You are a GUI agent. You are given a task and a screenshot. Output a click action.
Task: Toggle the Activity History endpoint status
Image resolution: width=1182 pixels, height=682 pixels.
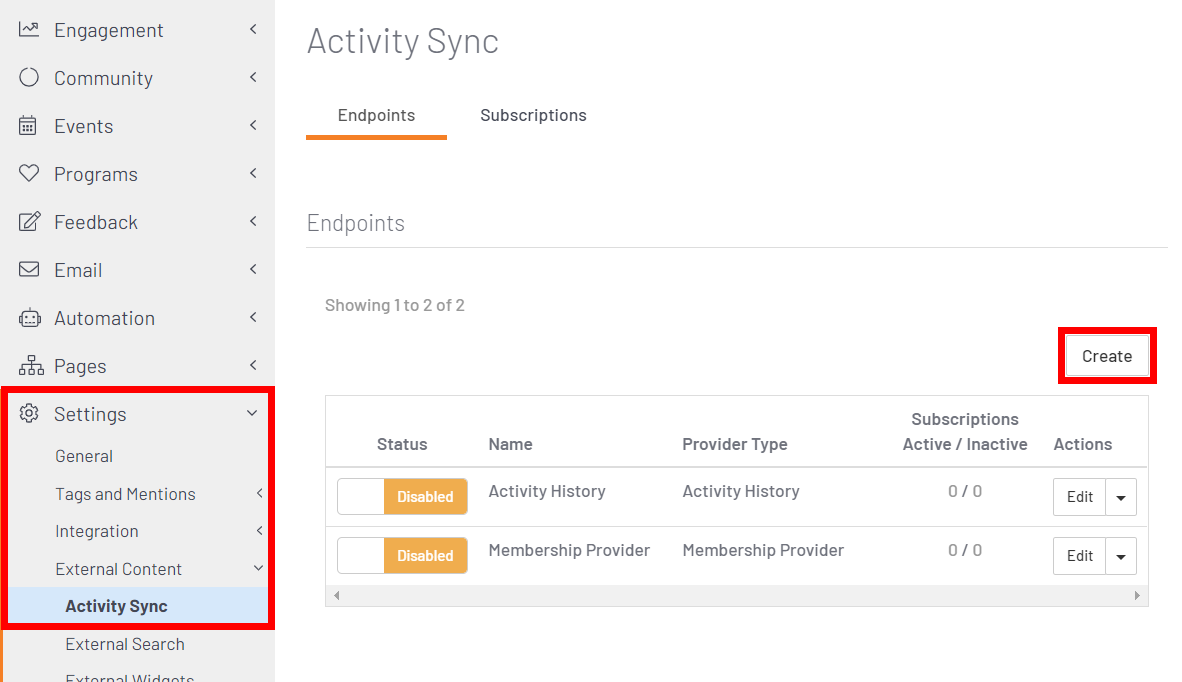coord(403,497)
